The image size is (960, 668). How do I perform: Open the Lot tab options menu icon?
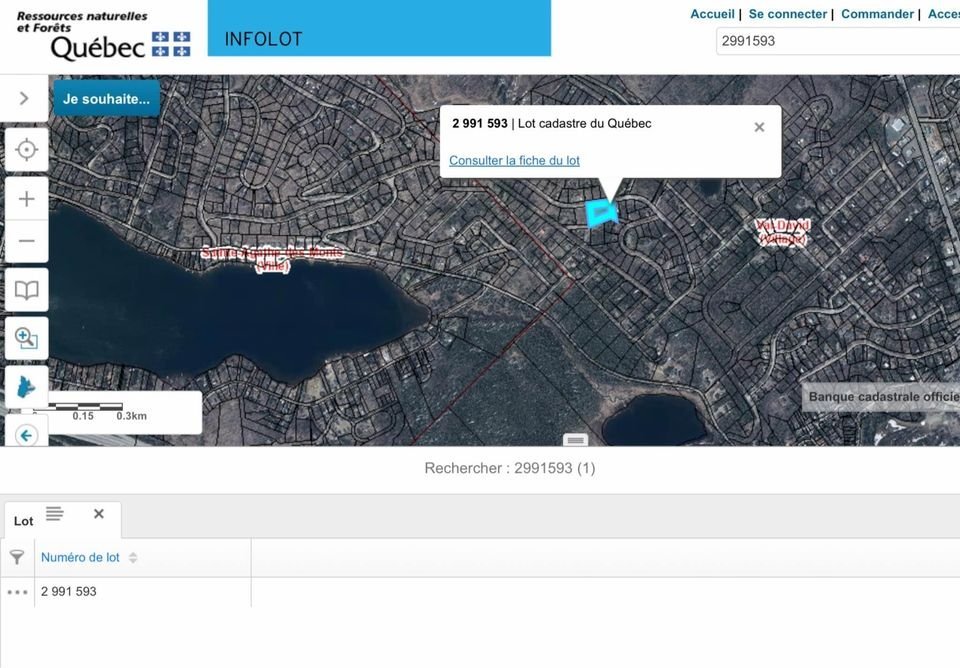click(x=54, y=514)
